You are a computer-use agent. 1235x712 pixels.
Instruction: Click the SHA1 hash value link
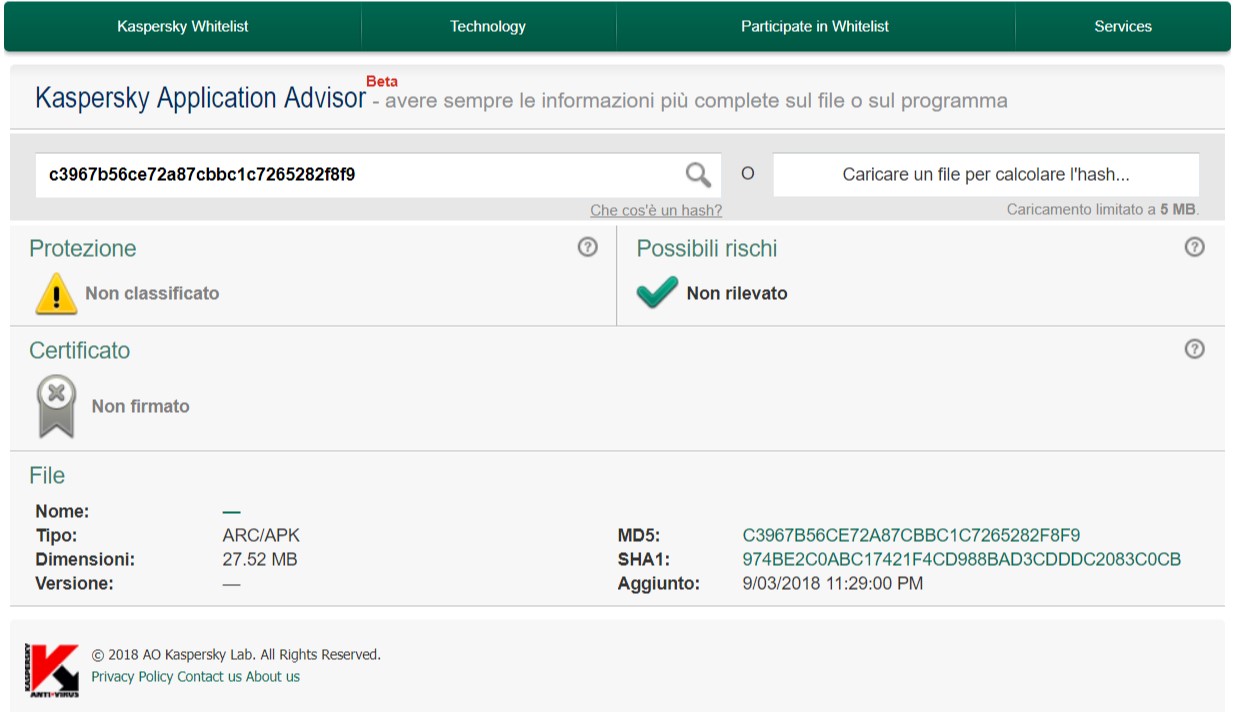961,559
